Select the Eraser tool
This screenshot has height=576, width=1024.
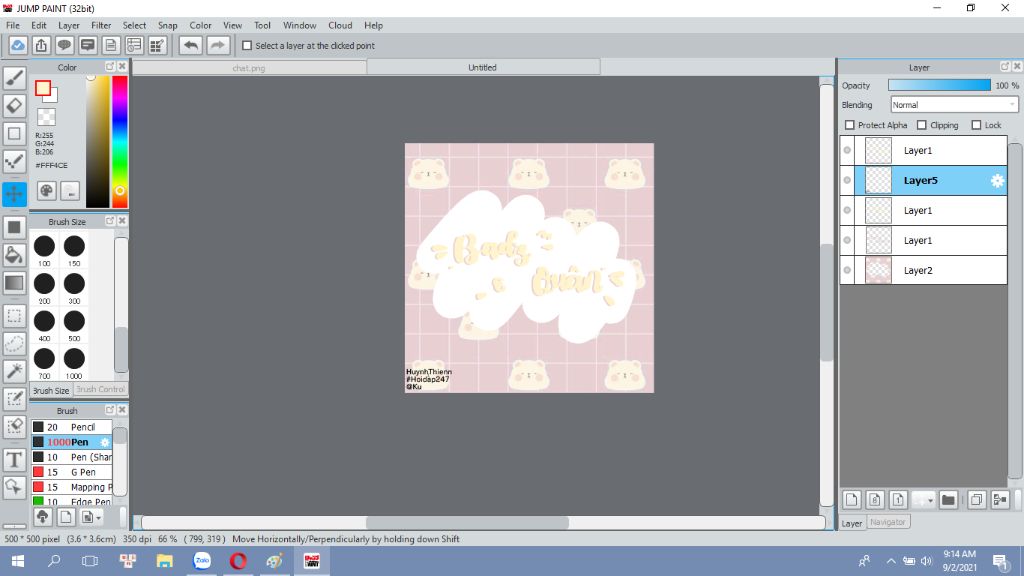pyautogui.click(x=14, y=106)
